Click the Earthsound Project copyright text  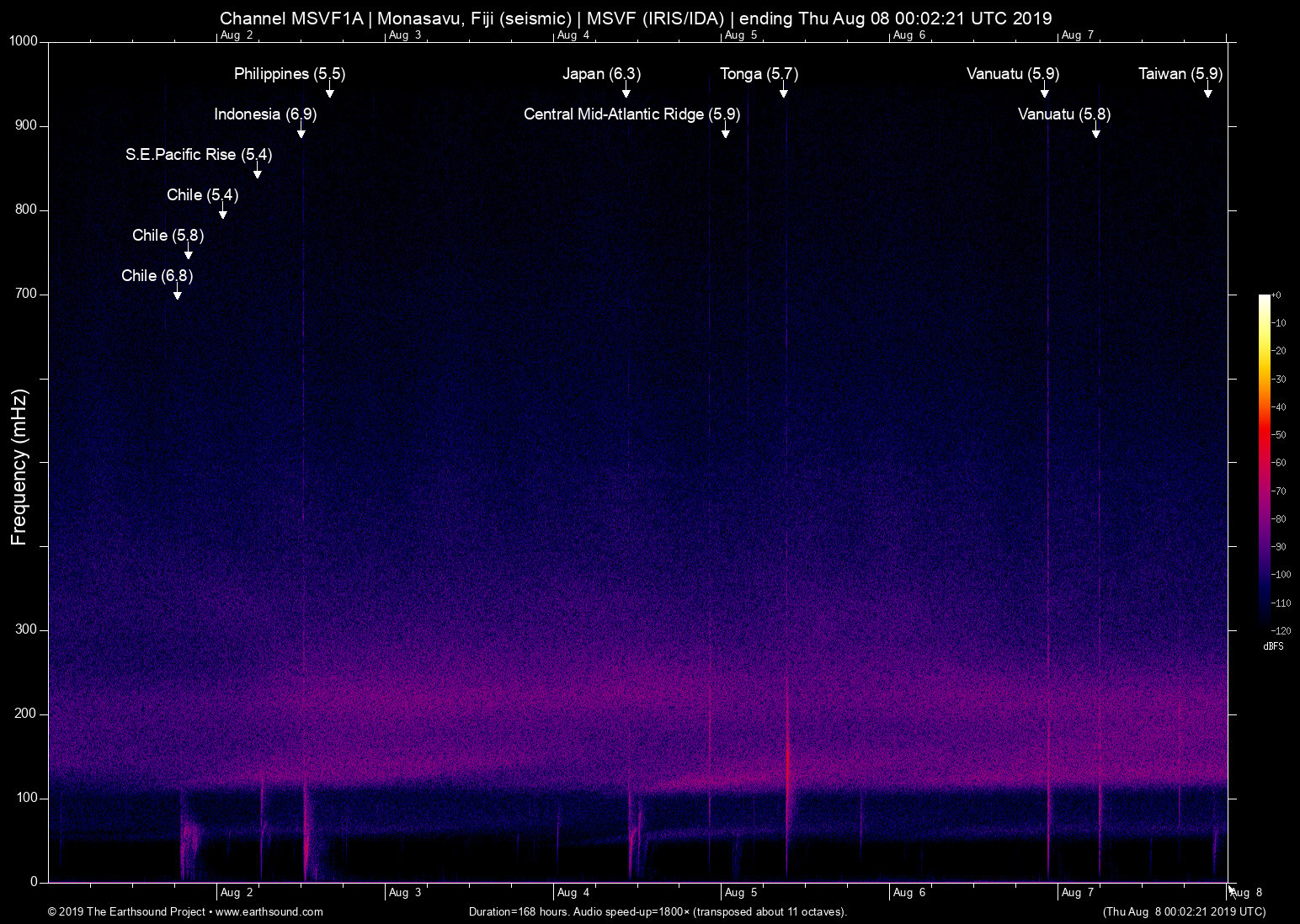point(185,912)
